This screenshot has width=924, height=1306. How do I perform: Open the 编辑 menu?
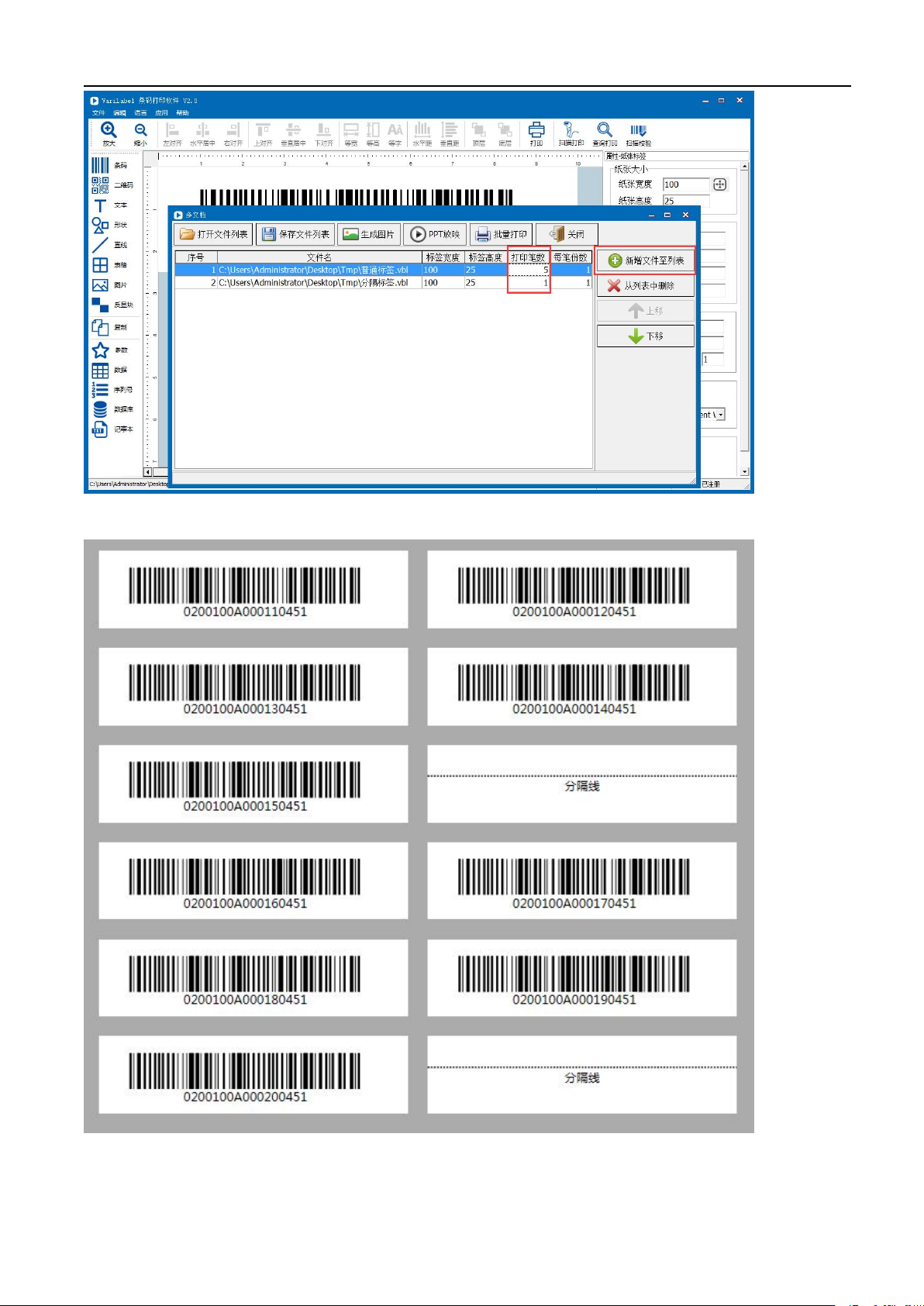click(x=119, y=113)
